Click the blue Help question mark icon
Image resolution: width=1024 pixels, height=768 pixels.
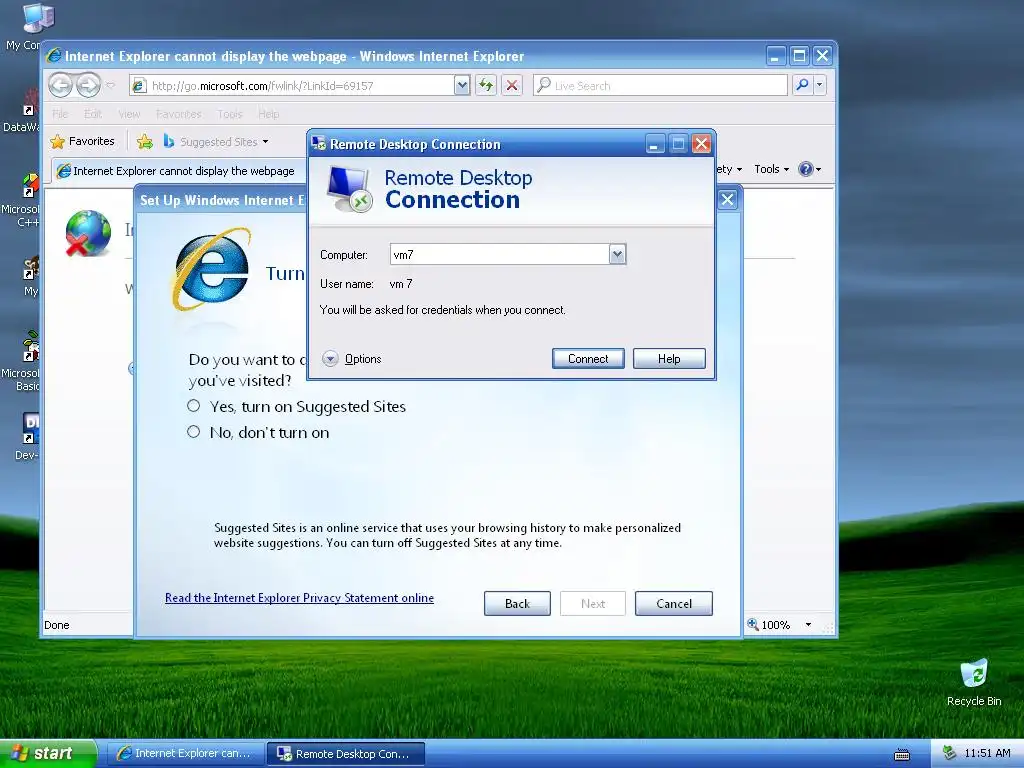point(807,169)
